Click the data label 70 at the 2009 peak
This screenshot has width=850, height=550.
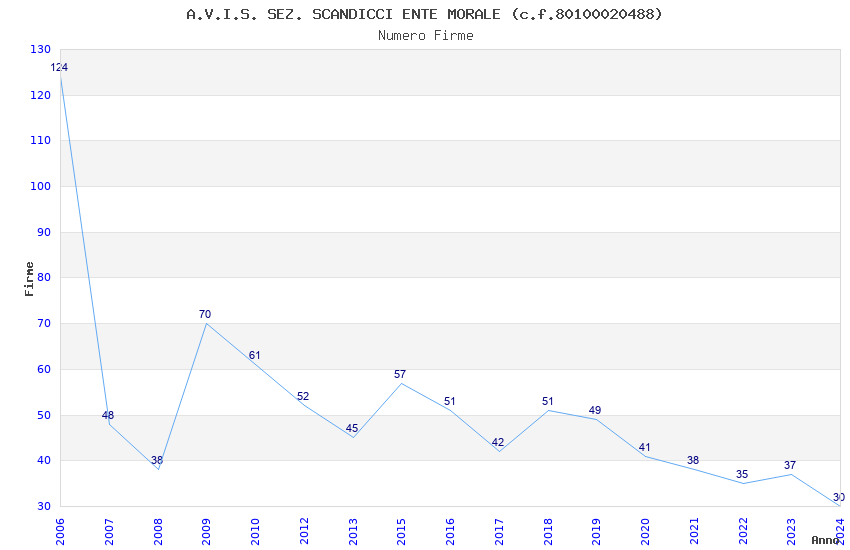click(x=205, y=314)
